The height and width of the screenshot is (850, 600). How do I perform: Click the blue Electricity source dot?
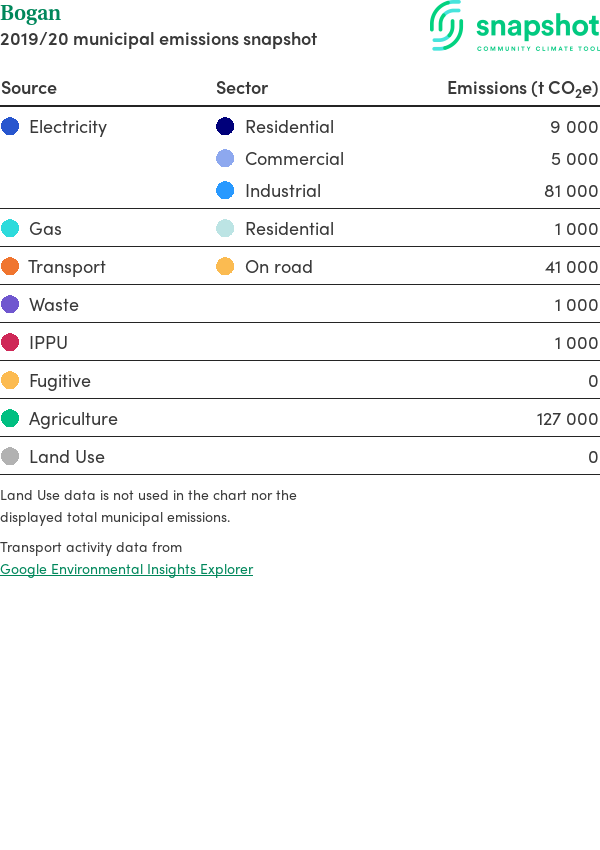(x=10, y=126)
